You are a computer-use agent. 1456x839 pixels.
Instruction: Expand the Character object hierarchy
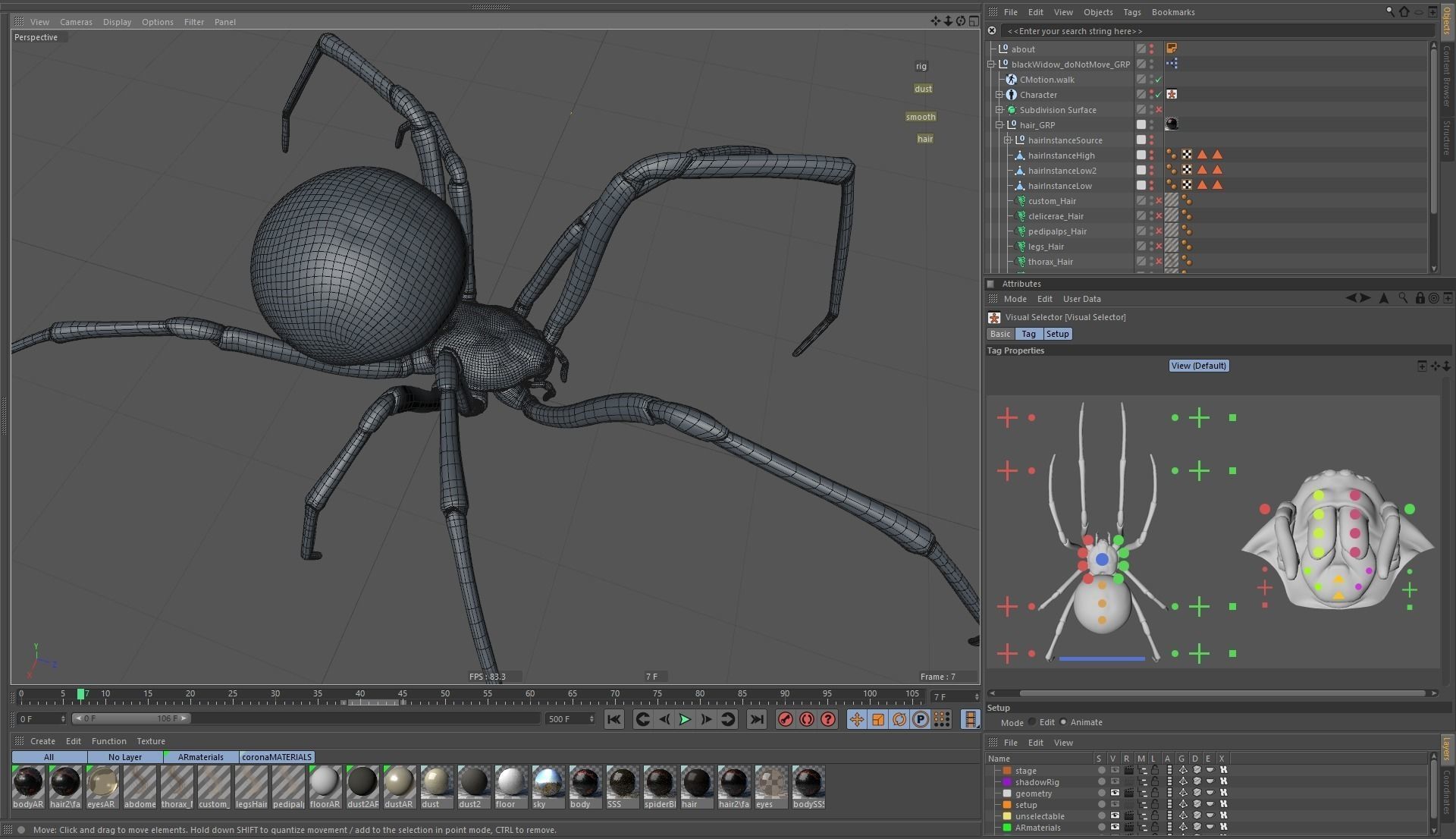pyautogui.click(x=999, y=95)
